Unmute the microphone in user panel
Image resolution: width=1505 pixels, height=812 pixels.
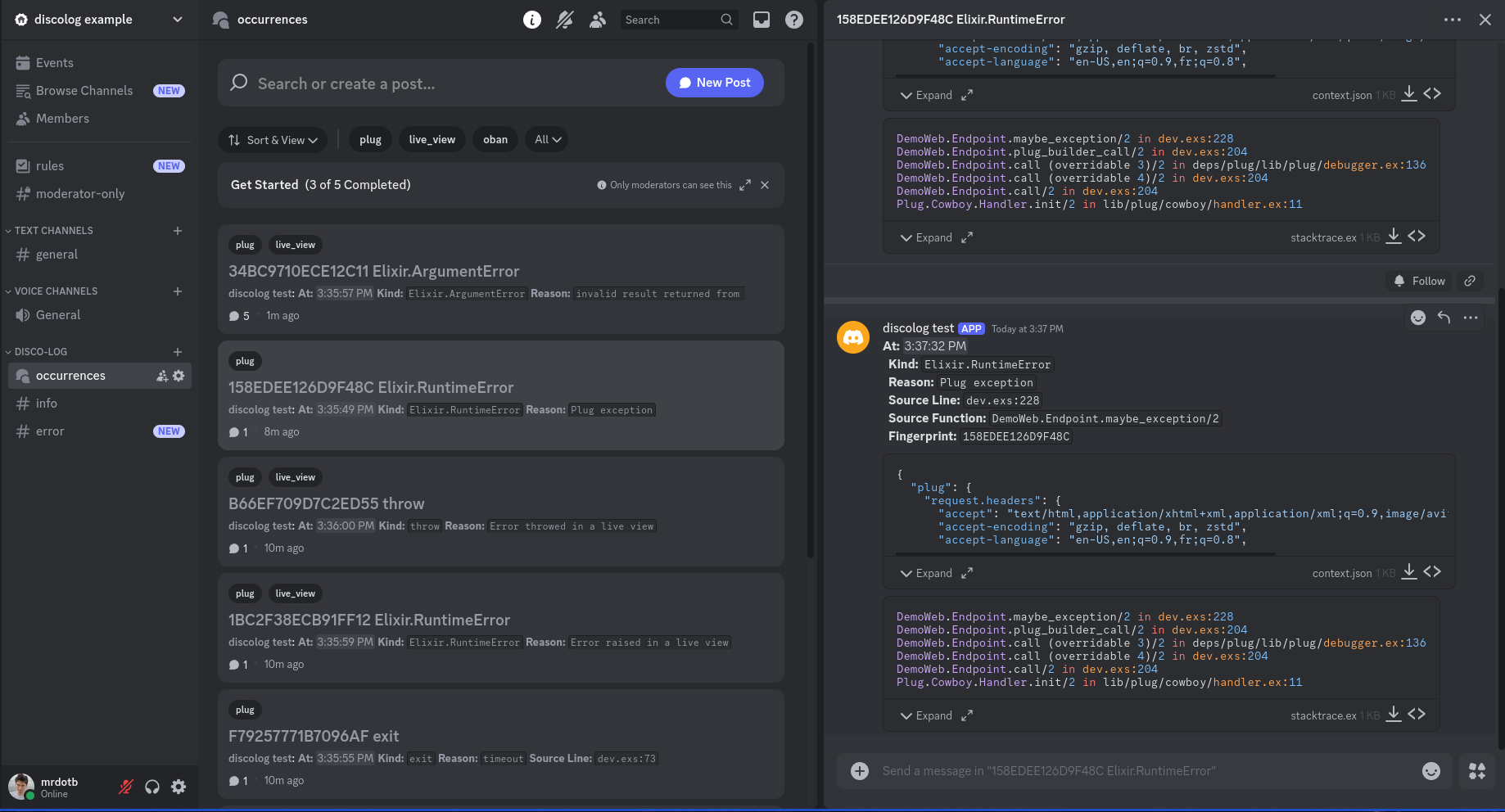pyautogui.click(x=126, y=787)
